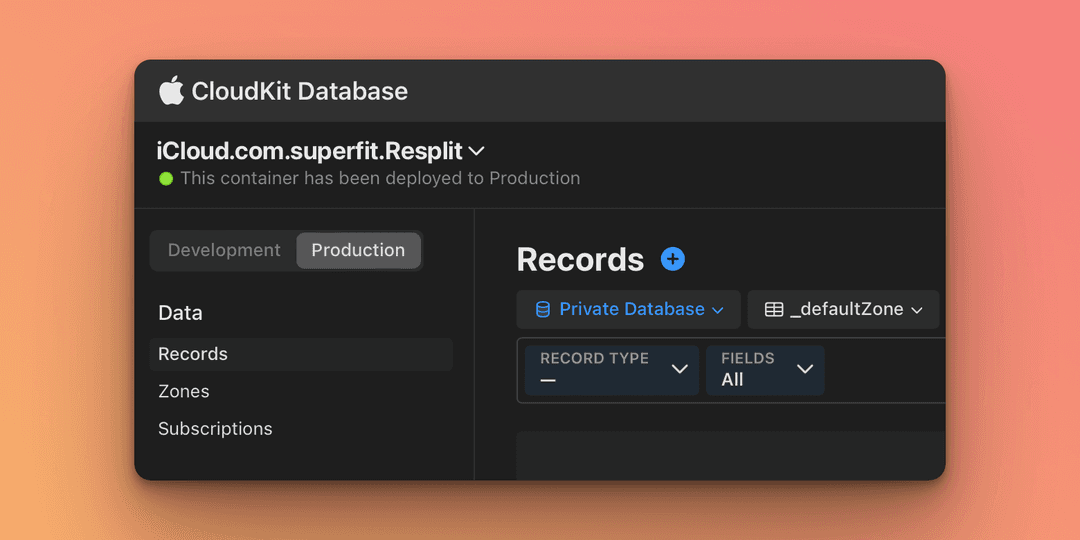
Task: Click the zone table grid icon
Action: (x=774, y=309)
